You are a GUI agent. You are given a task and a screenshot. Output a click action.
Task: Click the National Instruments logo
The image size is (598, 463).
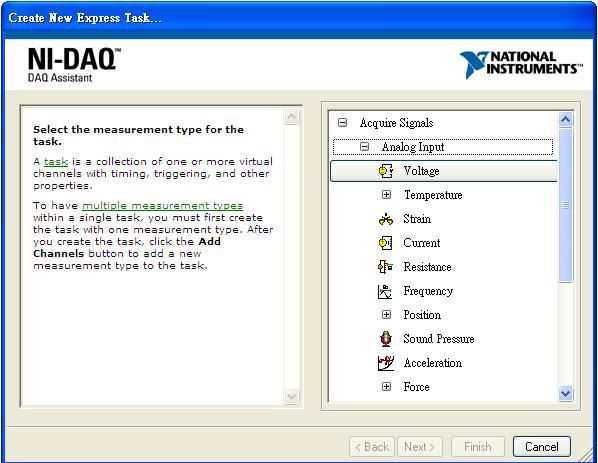(521, 65)
